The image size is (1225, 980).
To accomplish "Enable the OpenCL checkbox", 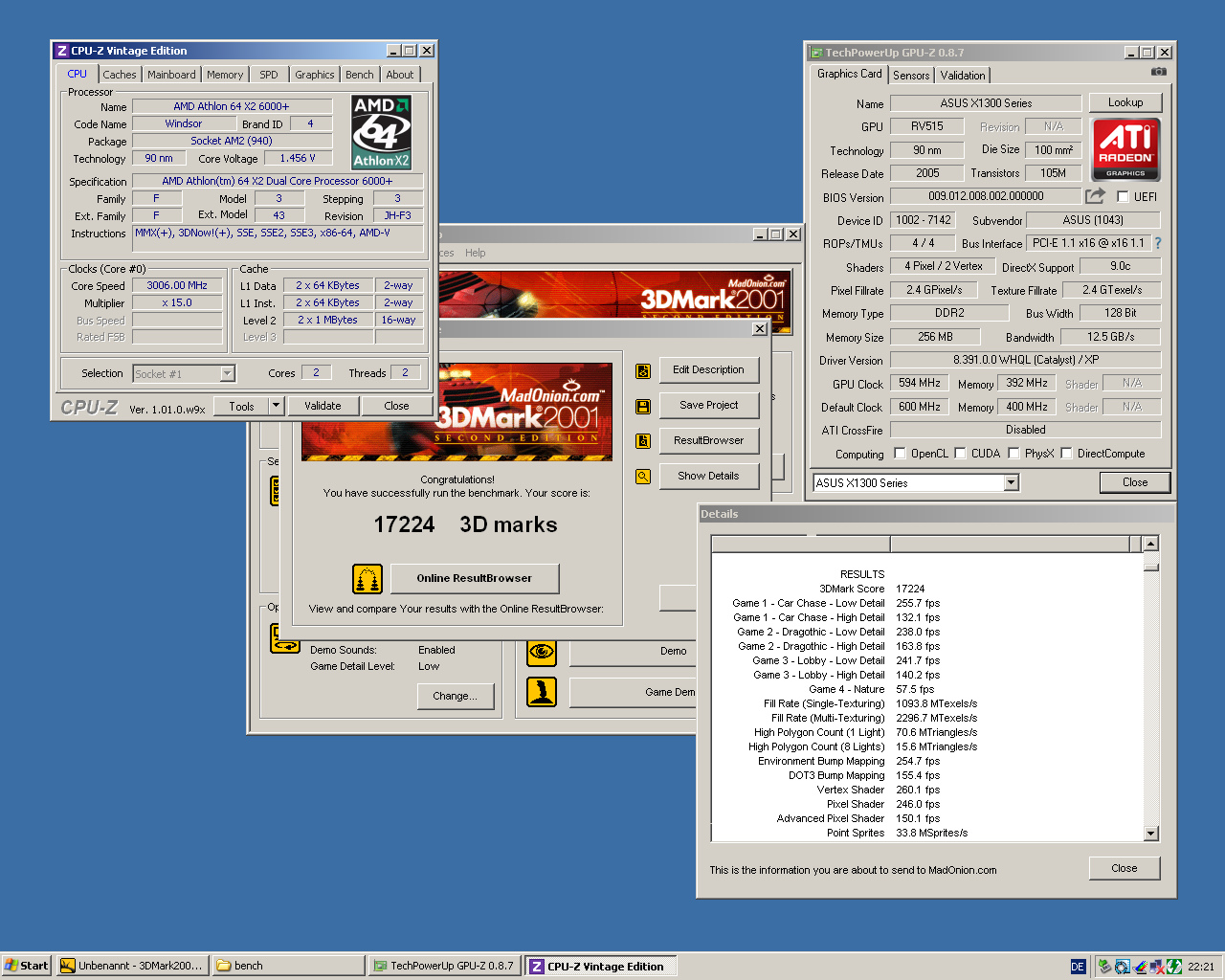I will [x=900, y=454].
